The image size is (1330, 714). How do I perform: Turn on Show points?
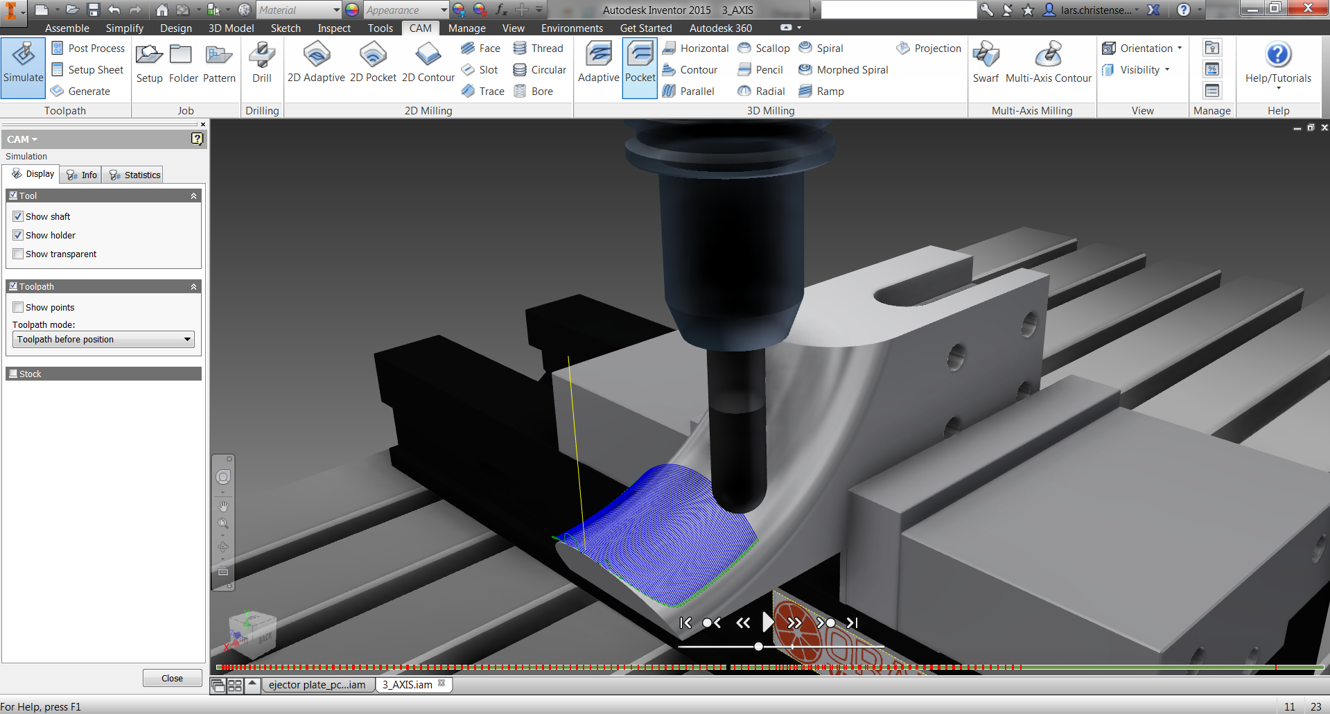[18, 307]
